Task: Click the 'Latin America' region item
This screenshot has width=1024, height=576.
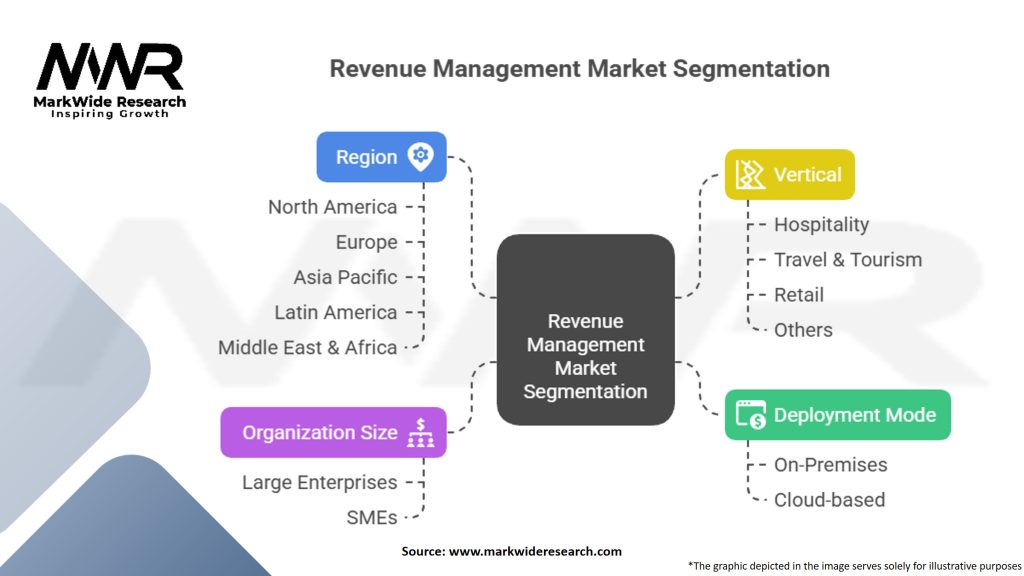Action: [x=336, y=313]
